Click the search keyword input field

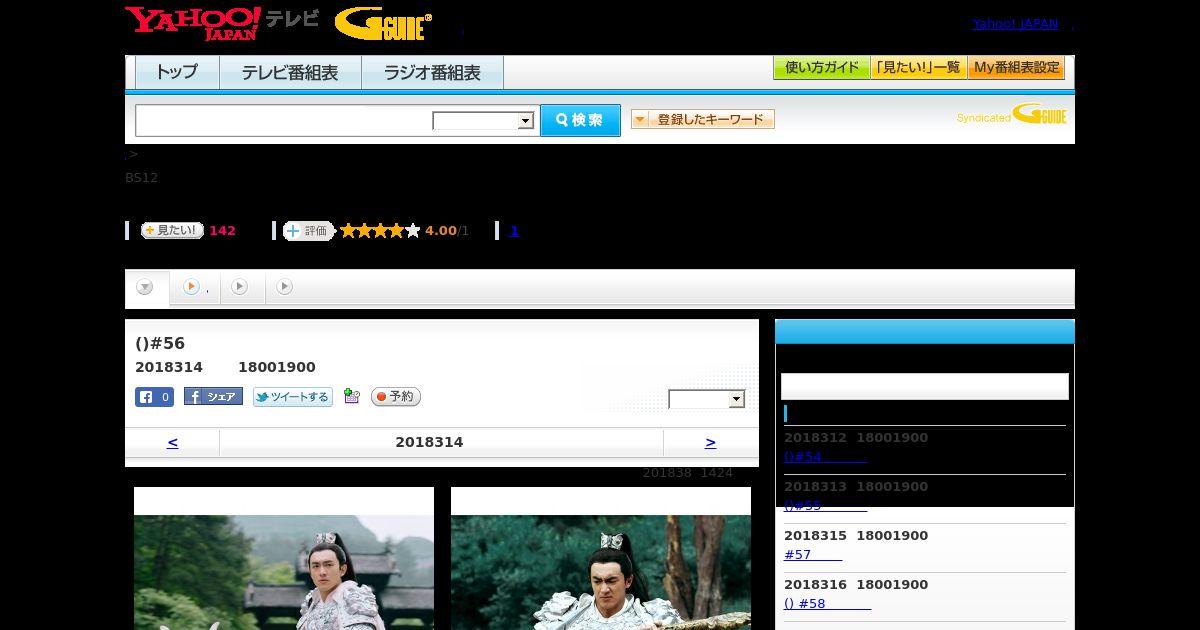coord(283,120)
